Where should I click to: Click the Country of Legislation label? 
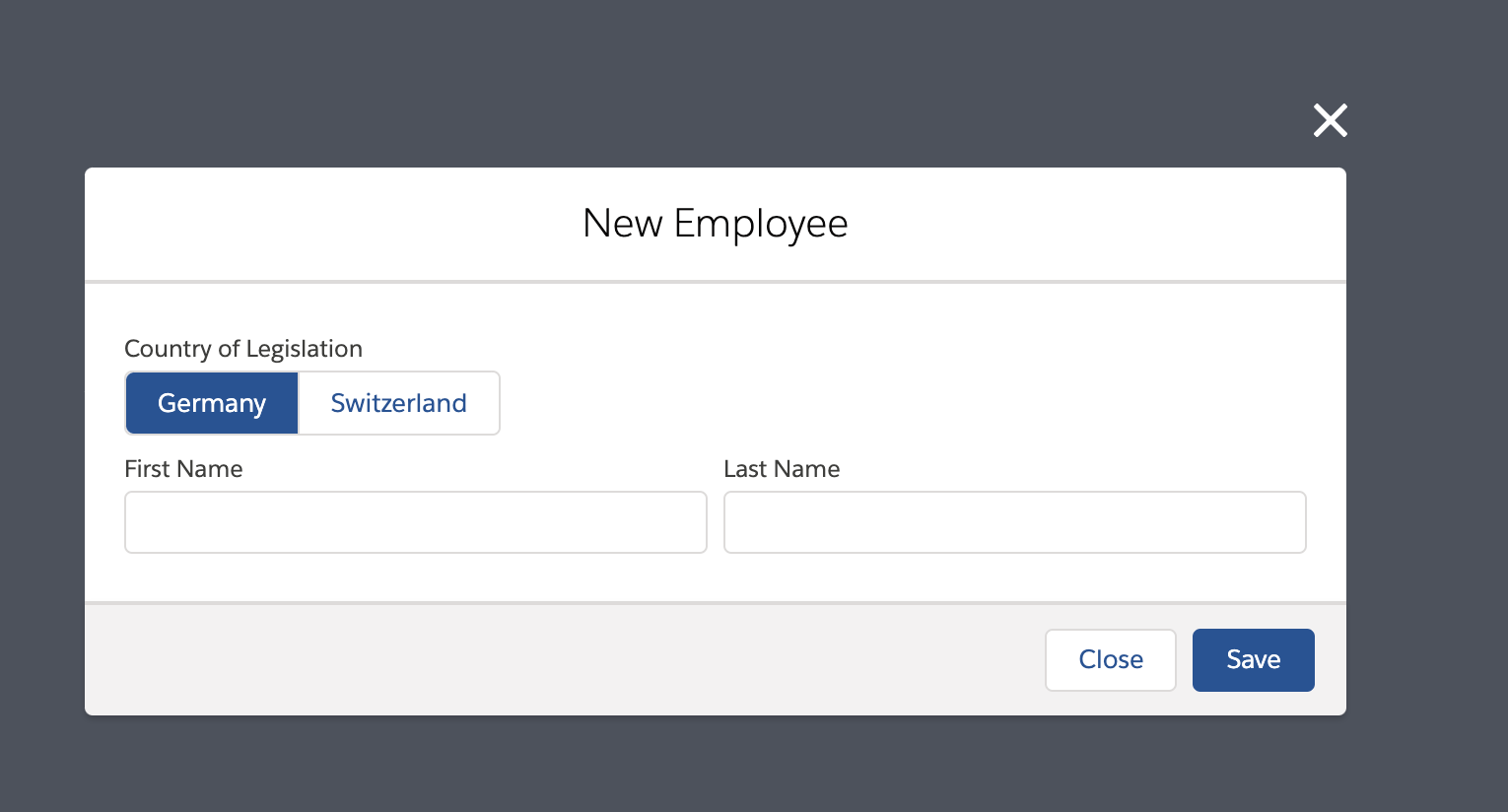[x=243, y=349]
